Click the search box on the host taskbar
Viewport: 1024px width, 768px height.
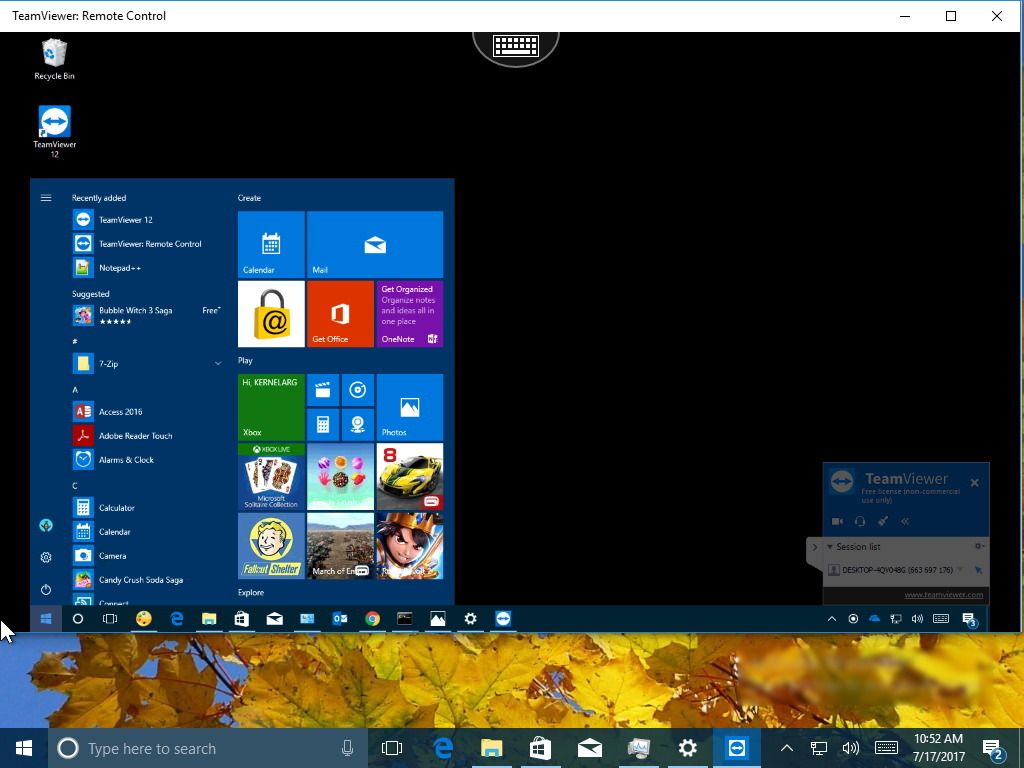(180, 748)
